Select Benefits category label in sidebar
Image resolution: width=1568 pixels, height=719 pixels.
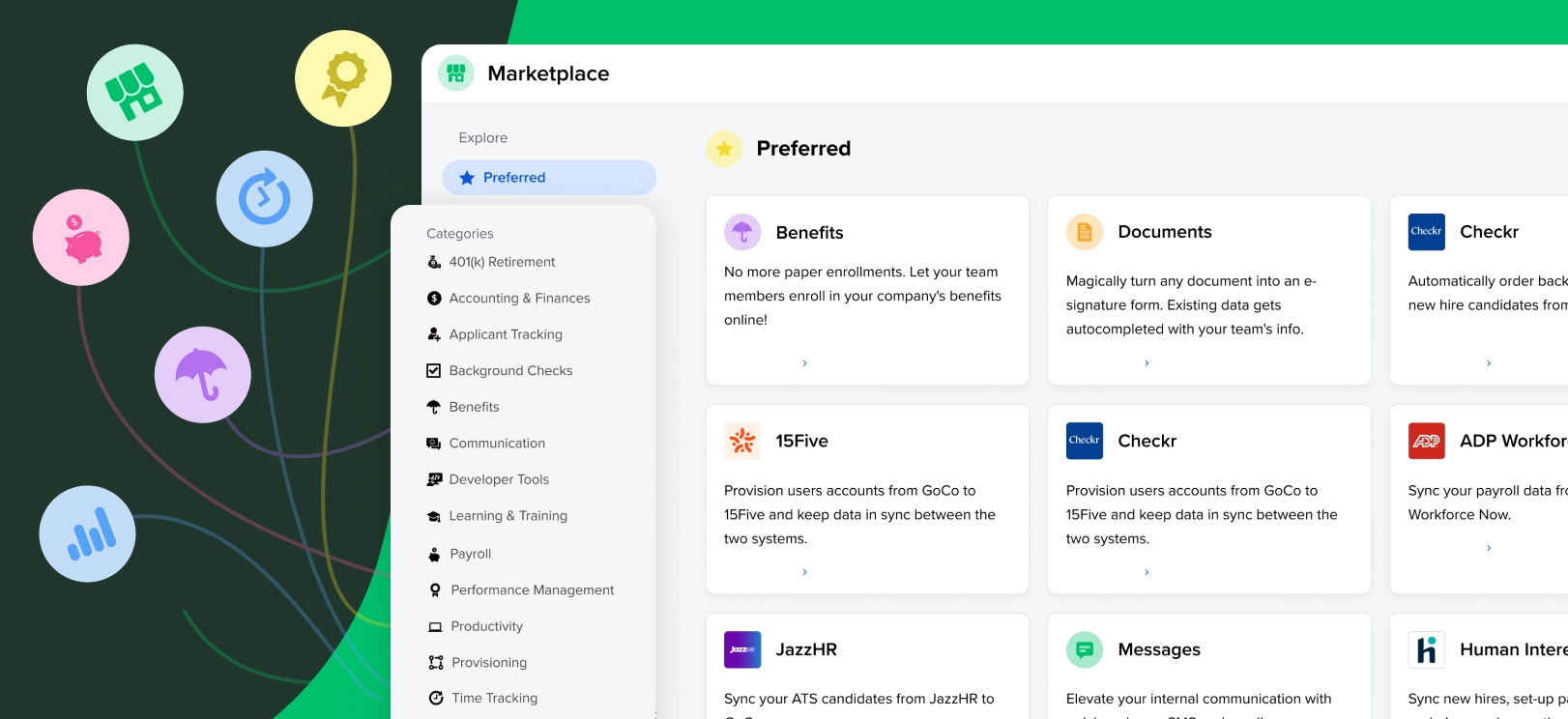474,407
